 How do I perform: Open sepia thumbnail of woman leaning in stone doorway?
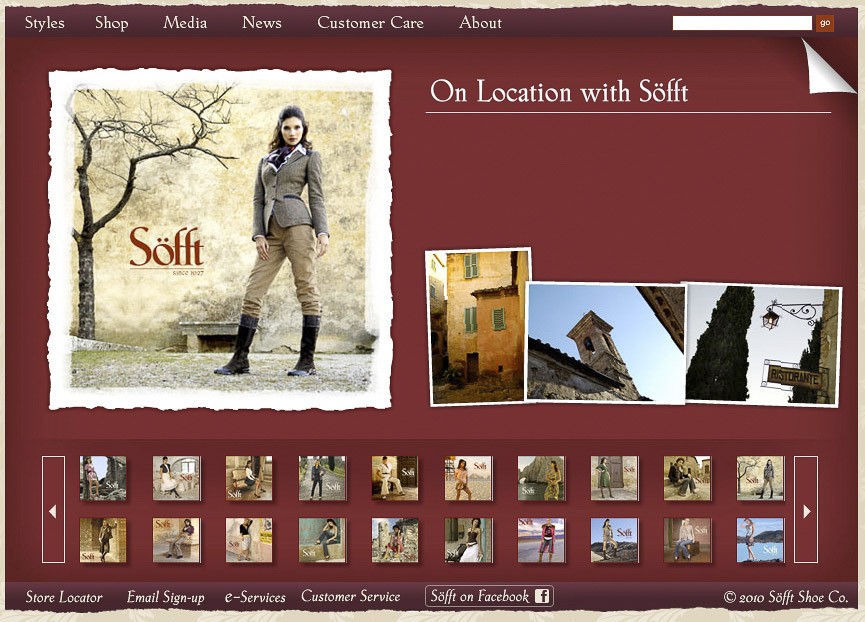coord(103,540)
